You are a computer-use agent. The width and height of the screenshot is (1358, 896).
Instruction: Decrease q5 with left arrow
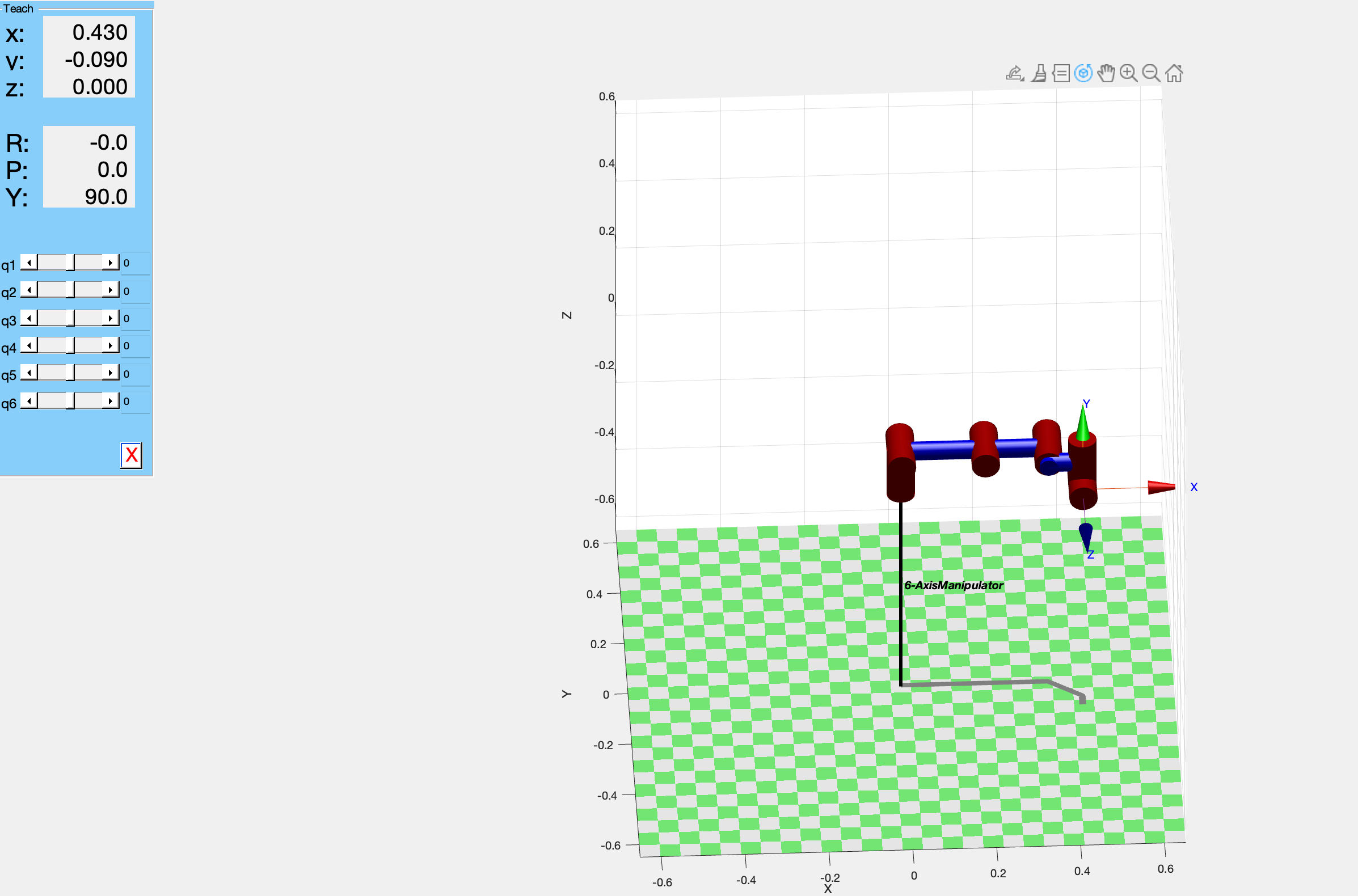tap(28, 373)
